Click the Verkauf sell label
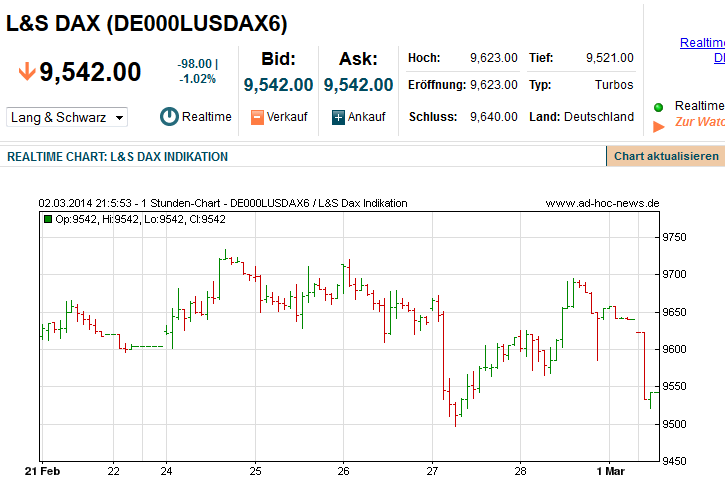The height and width of the screenshot is (491, 725). click(x=286, y=117)
